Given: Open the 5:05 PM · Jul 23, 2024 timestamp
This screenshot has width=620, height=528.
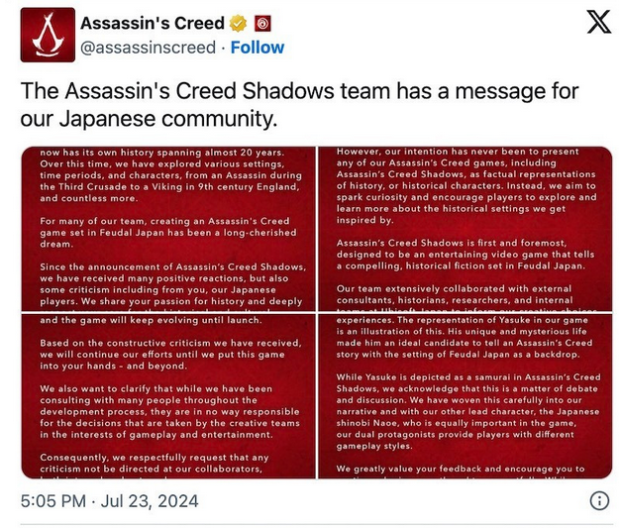Looking at the screenshot, I should click(x=109, y=500).
